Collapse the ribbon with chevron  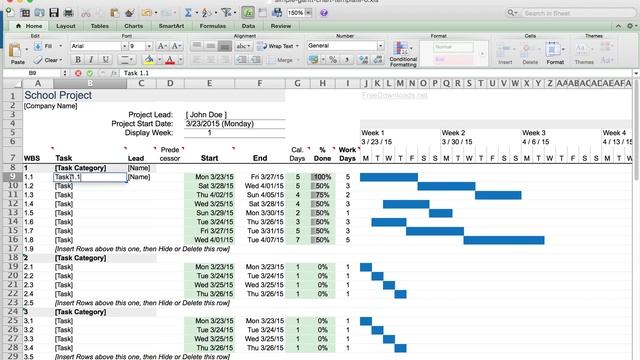click(618, 26)
